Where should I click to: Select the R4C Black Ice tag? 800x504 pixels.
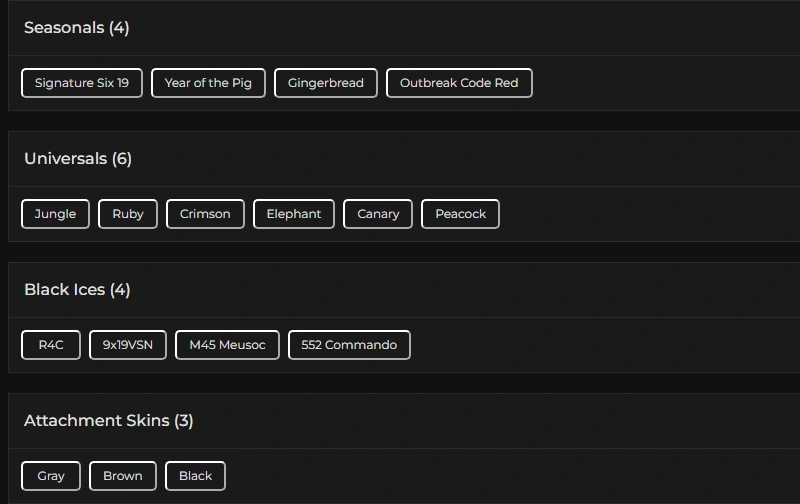pos(51,345)
